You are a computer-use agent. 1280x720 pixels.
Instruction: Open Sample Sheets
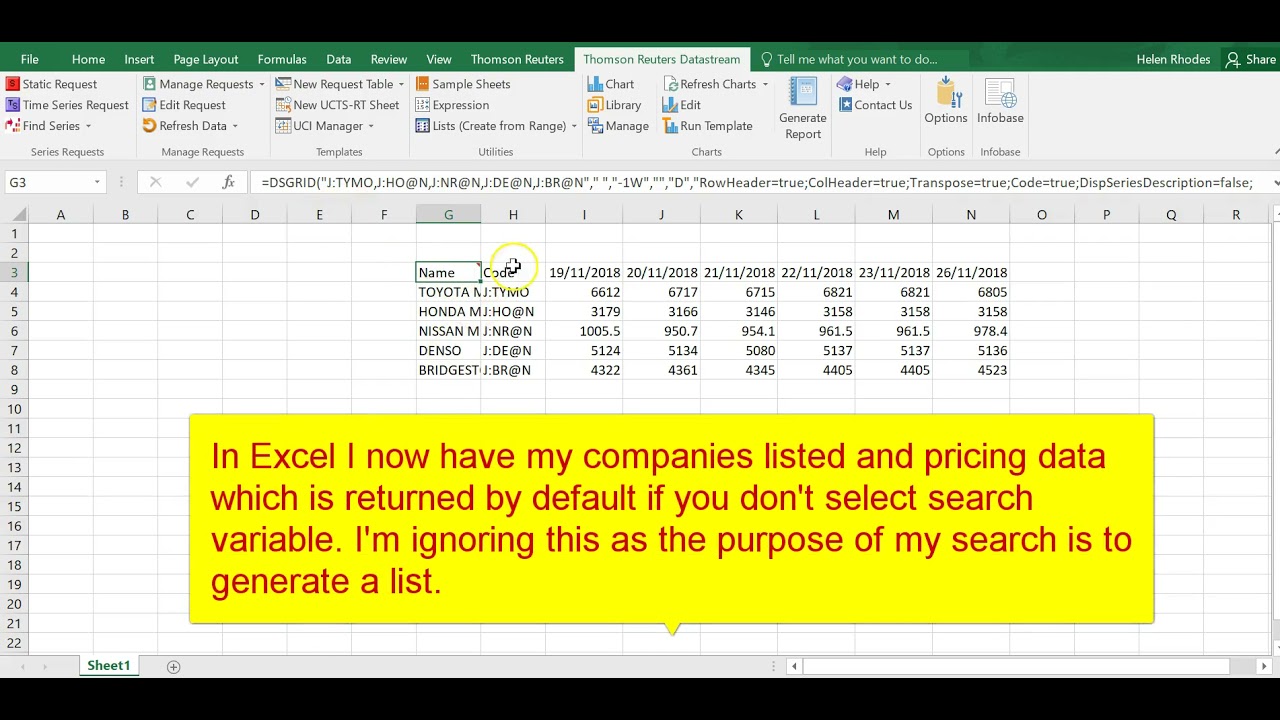point(463,84)
